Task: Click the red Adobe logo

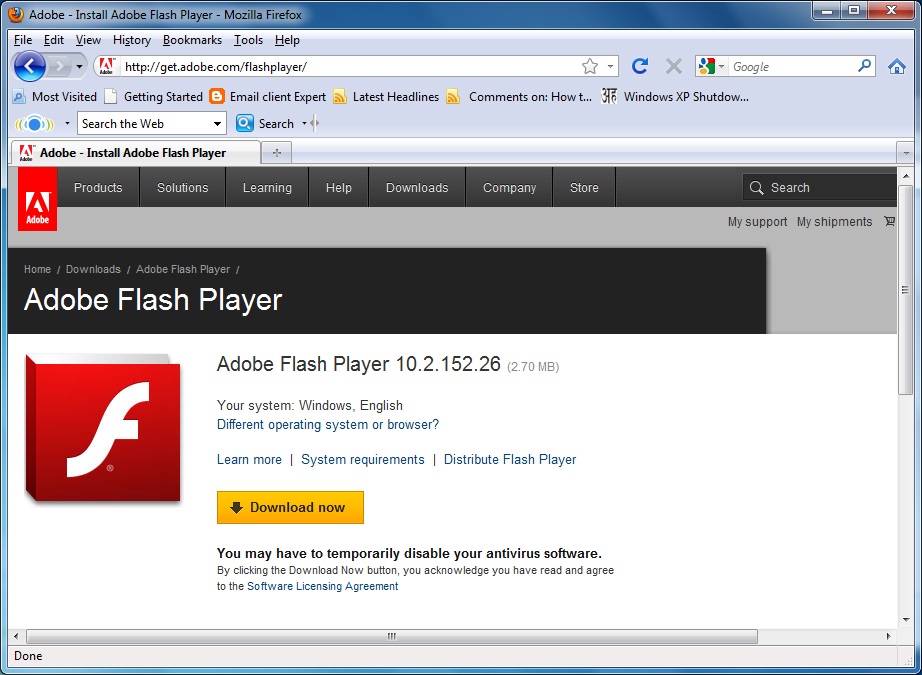Action: [x=38, y=199]
